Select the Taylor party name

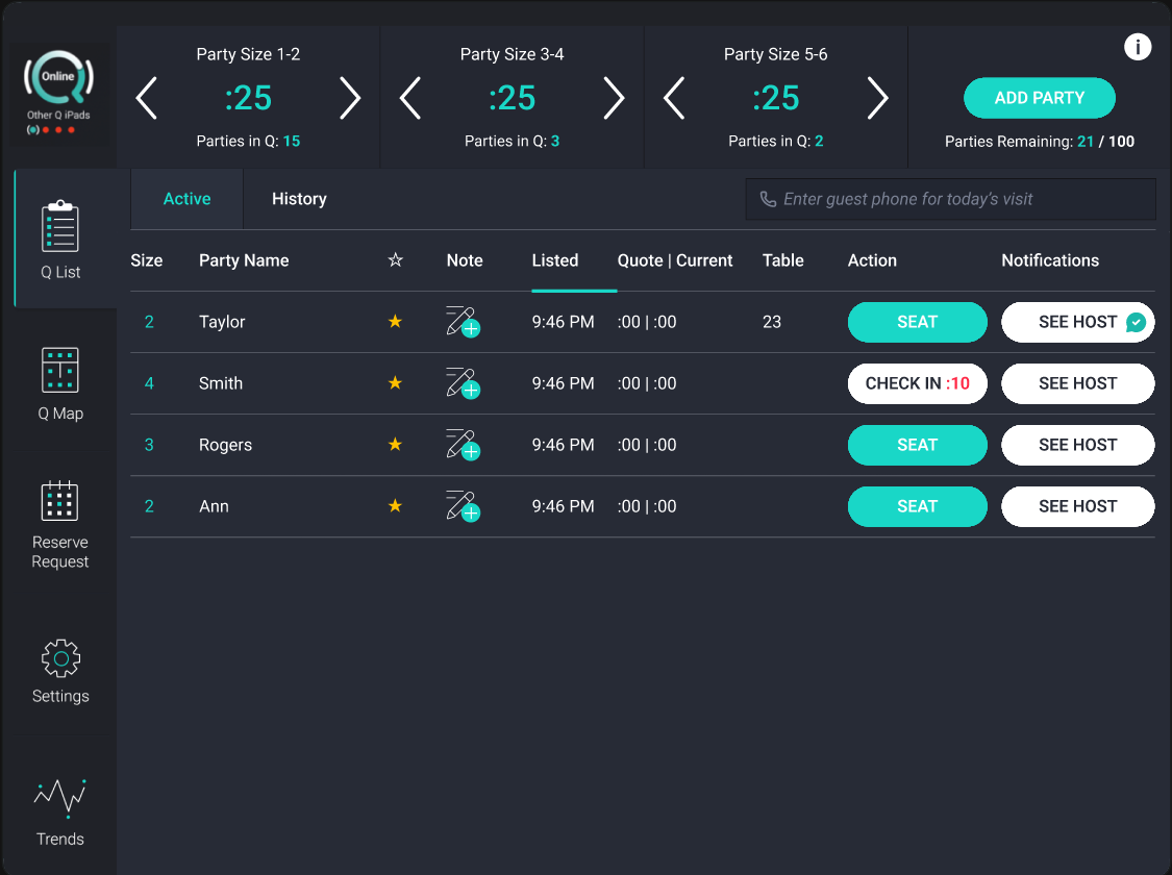pos(222,322)
